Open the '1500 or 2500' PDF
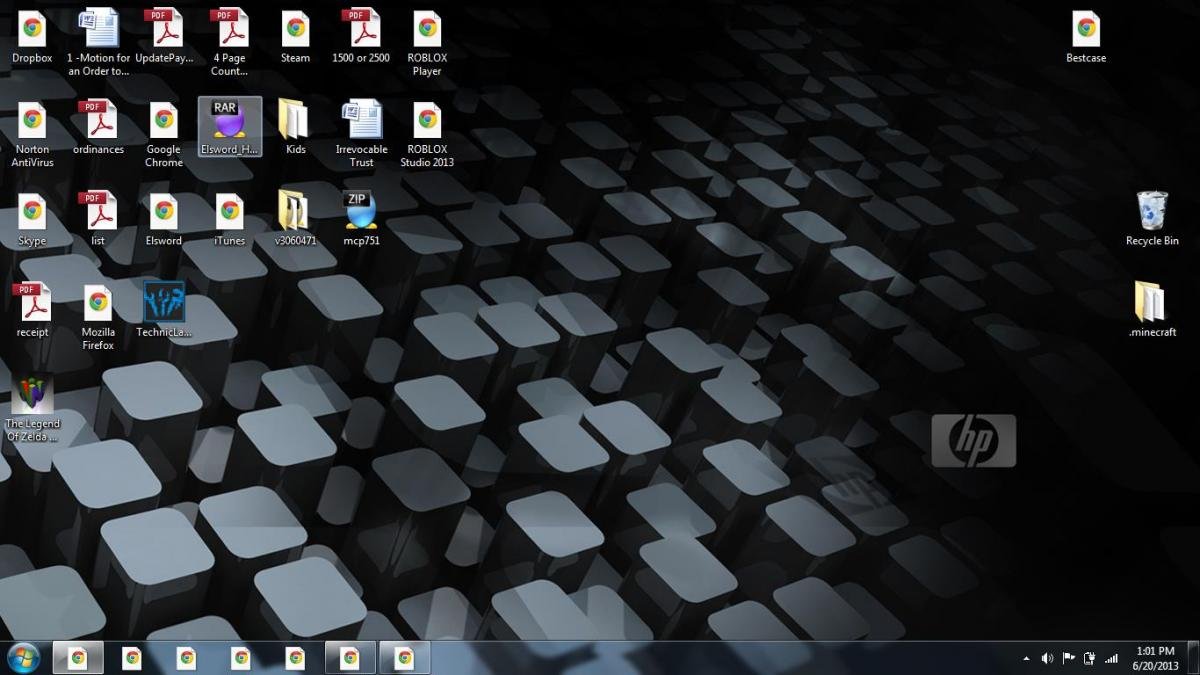This screenshot has width=1200, height=675. pyautogui.click(x=361, y=38)
